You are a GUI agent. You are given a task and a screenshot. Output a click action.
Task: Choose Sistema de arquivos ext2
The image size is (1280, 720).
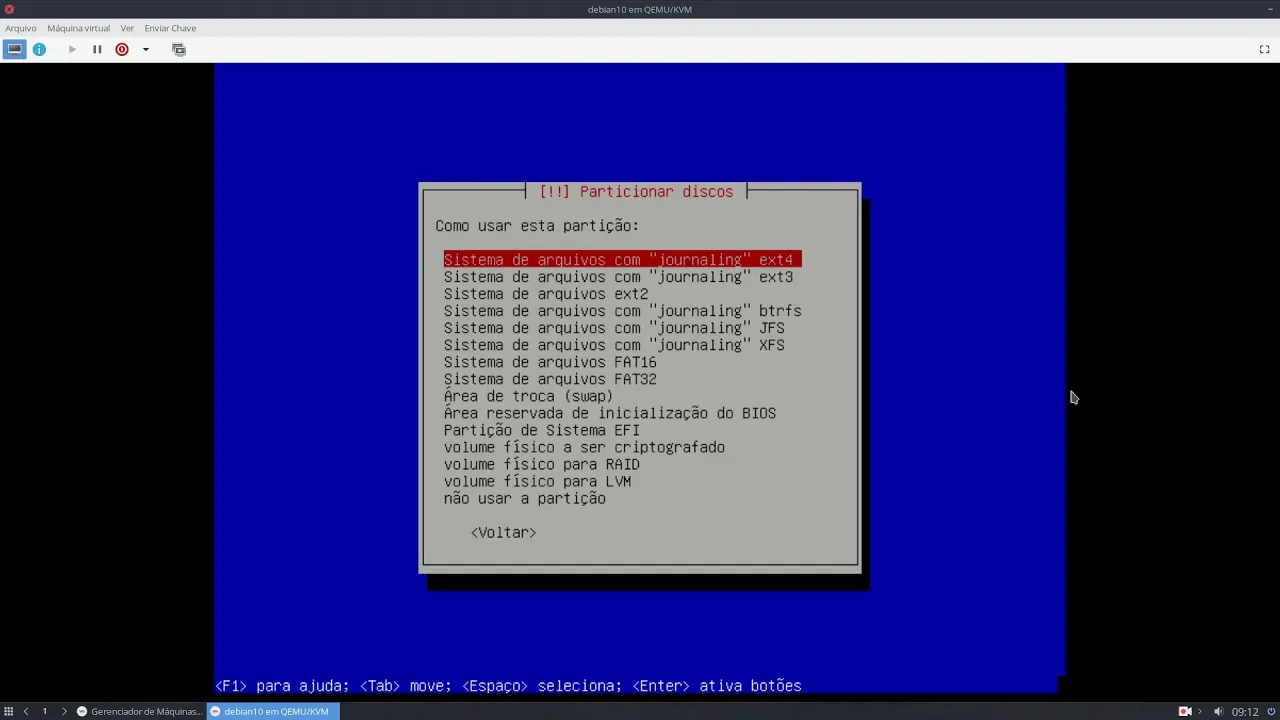pyautogui.click(x=546, y=294)
